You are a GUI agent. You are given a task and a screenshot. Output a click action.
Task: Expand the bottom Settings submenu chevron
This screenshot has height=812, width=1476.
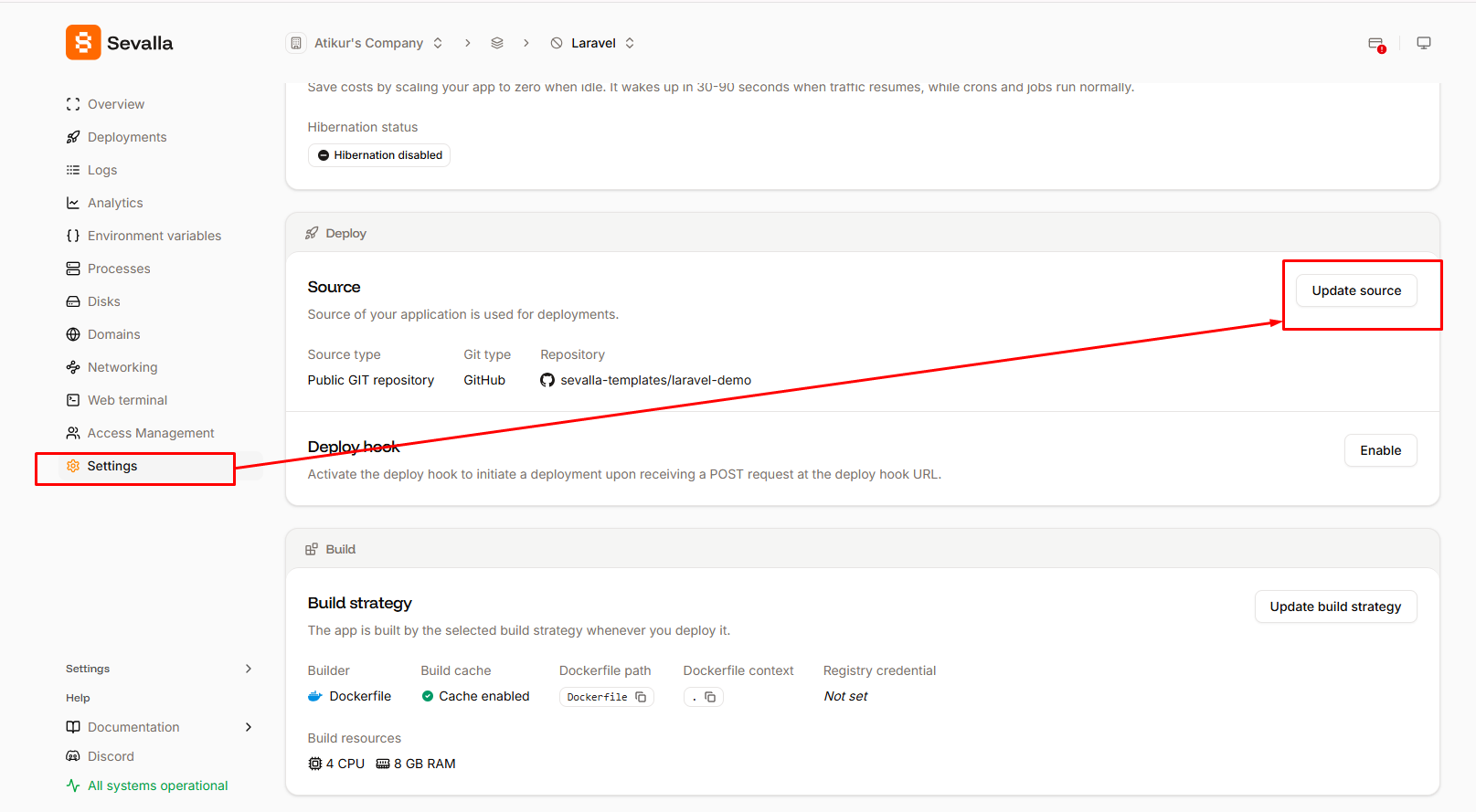click(x=249, y=669)
